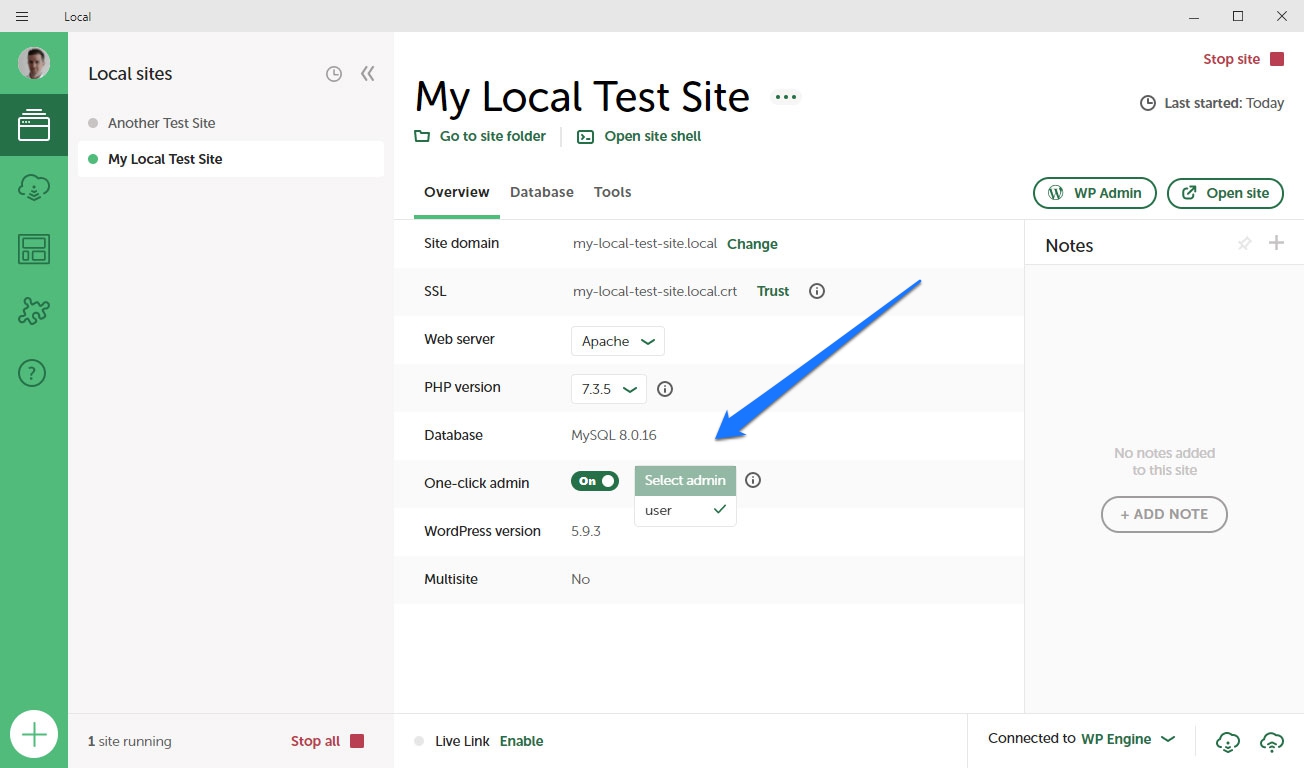Click the WP Admin button

1095,193
